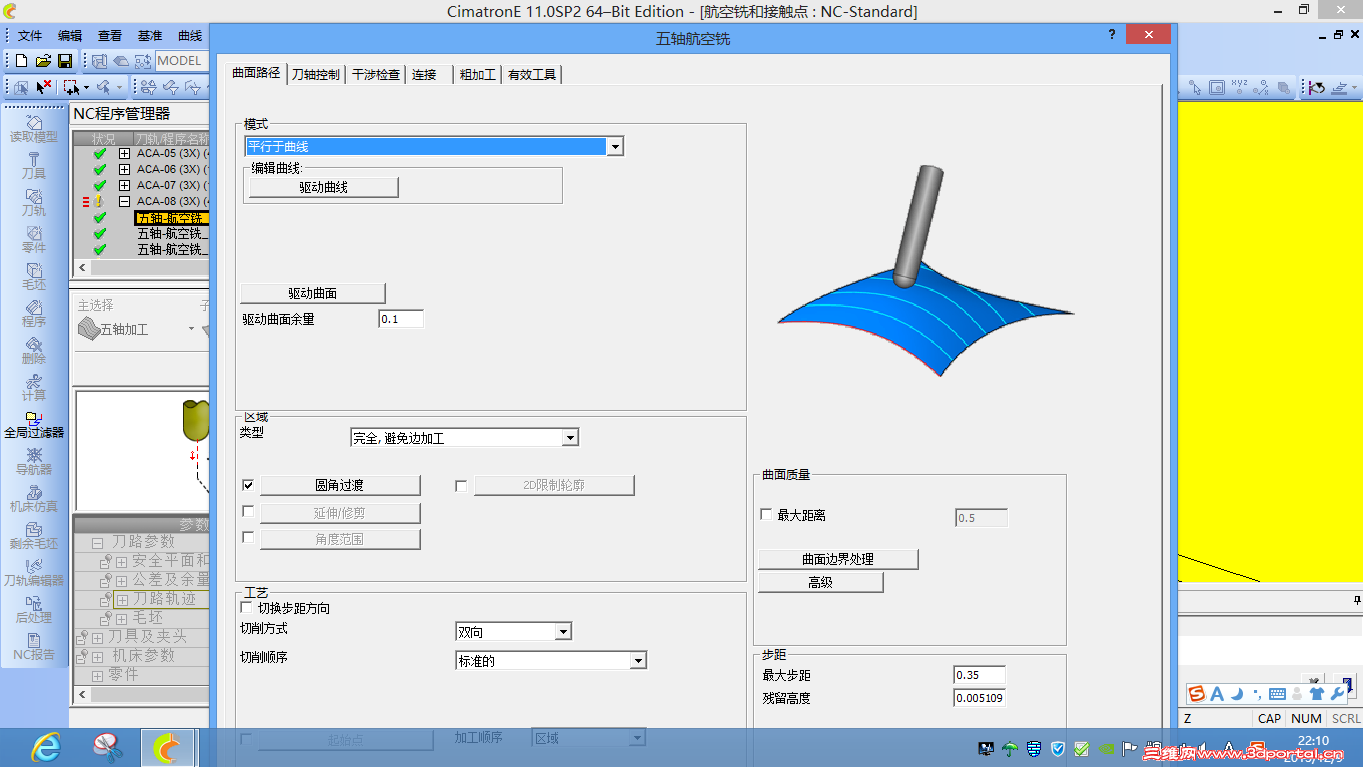Expand the ACA-06 (3X) tree node

[124, 170]
